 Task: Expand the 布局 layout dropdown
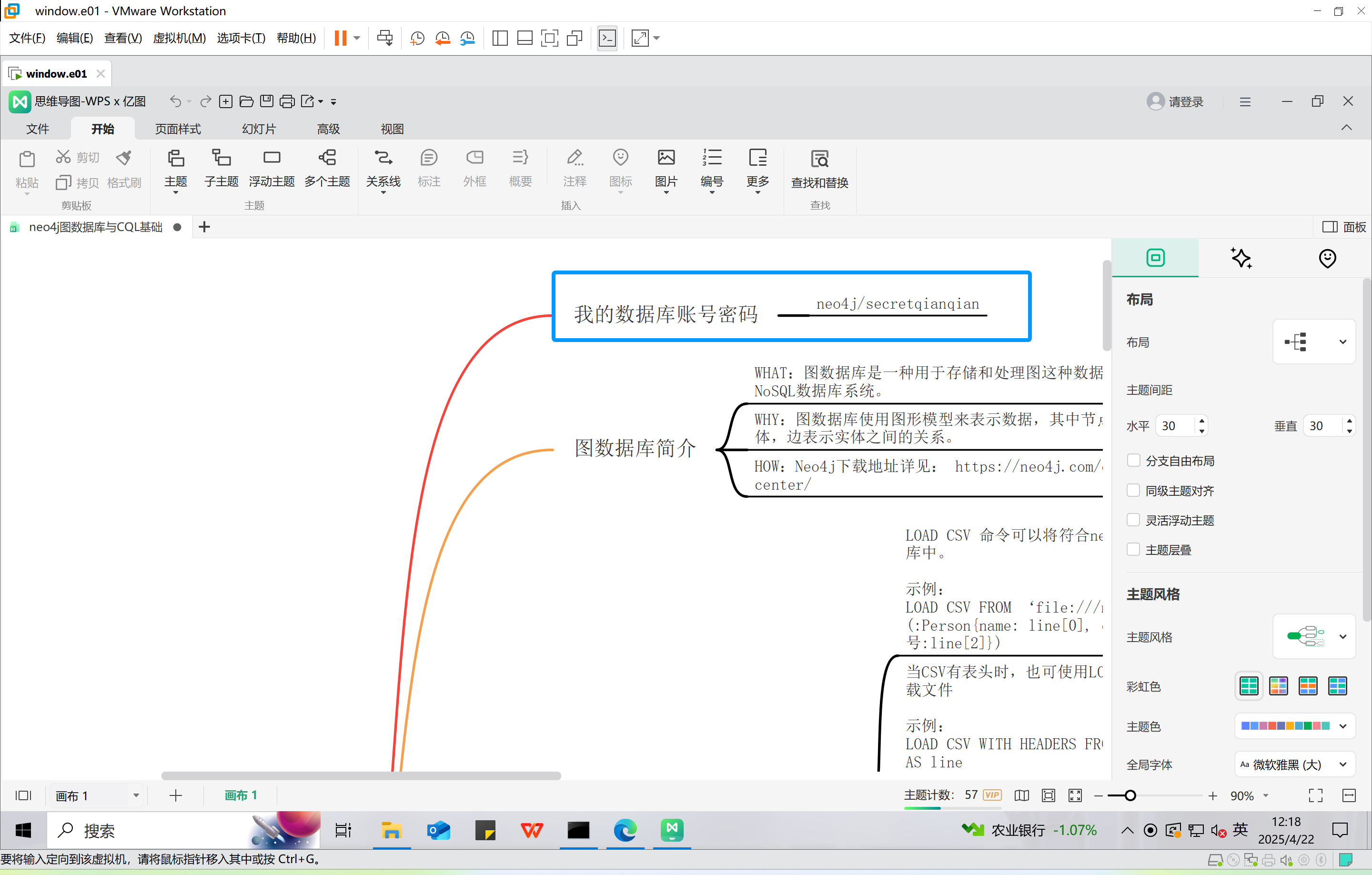pos(1313,342)
